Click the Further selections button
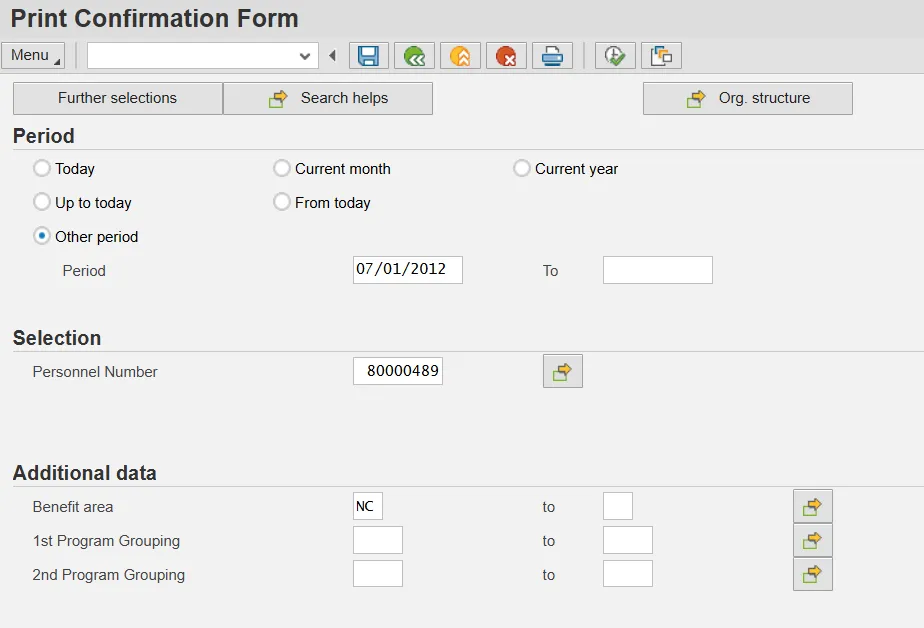The image size is (924, 628). point(117,98)
